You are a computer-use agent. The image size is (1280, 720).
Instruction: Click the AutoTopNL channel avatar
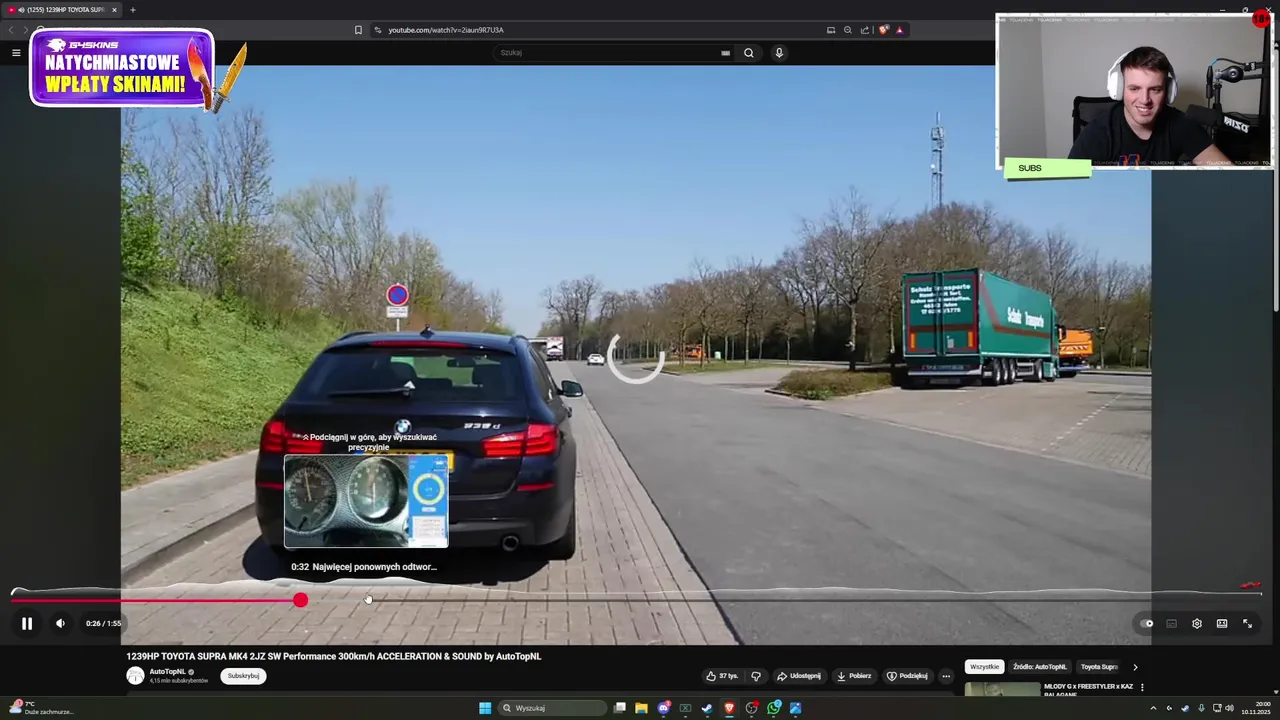135,676
